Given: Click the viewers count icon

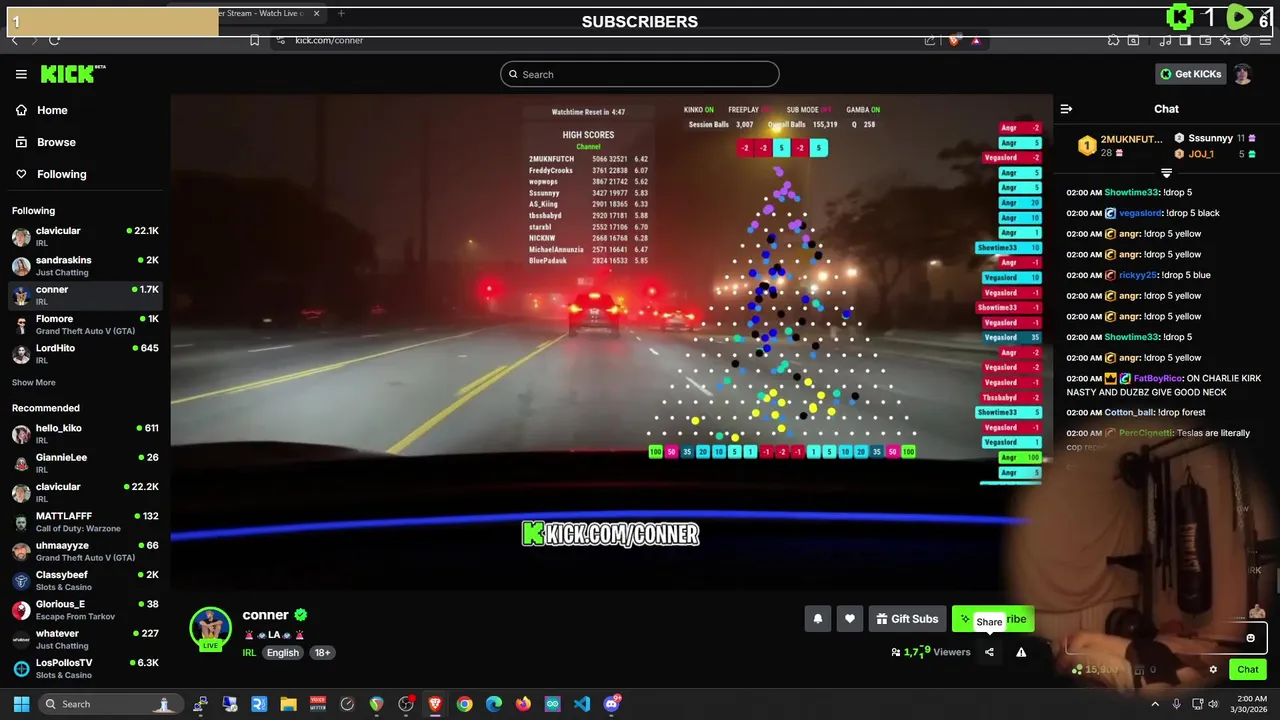Looking at the screenshot, I should point(896,652).
